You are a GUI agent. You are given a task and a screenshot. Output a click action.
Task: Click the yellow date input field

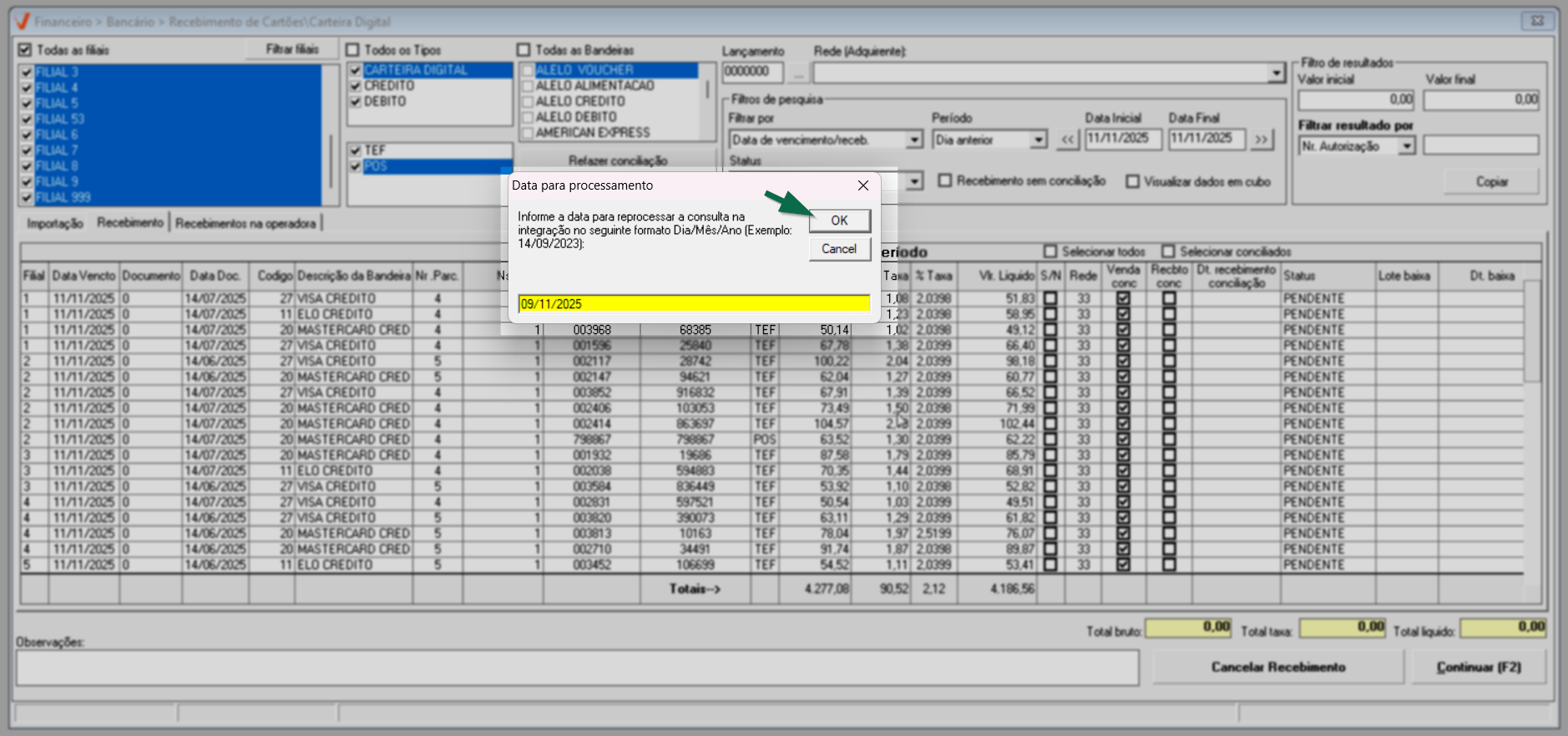693,304
